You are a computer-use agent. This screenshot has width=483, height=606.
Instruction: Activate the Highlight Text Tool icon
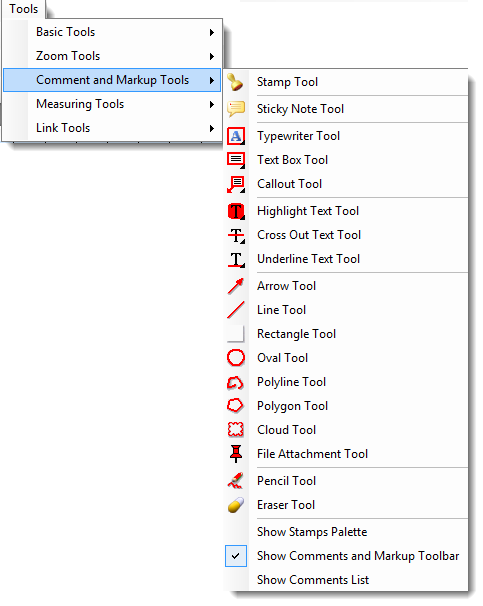coord(236,211)
